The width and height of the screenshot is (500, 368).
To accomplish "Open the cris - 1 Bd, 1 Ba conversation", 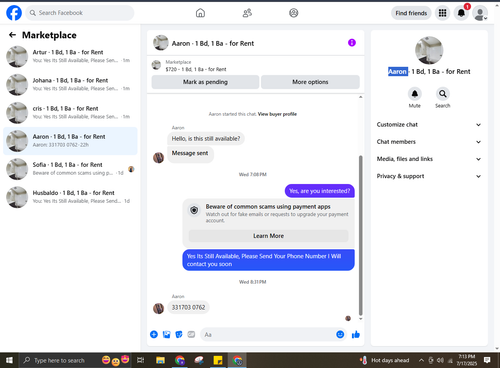I will coord(70,113).
